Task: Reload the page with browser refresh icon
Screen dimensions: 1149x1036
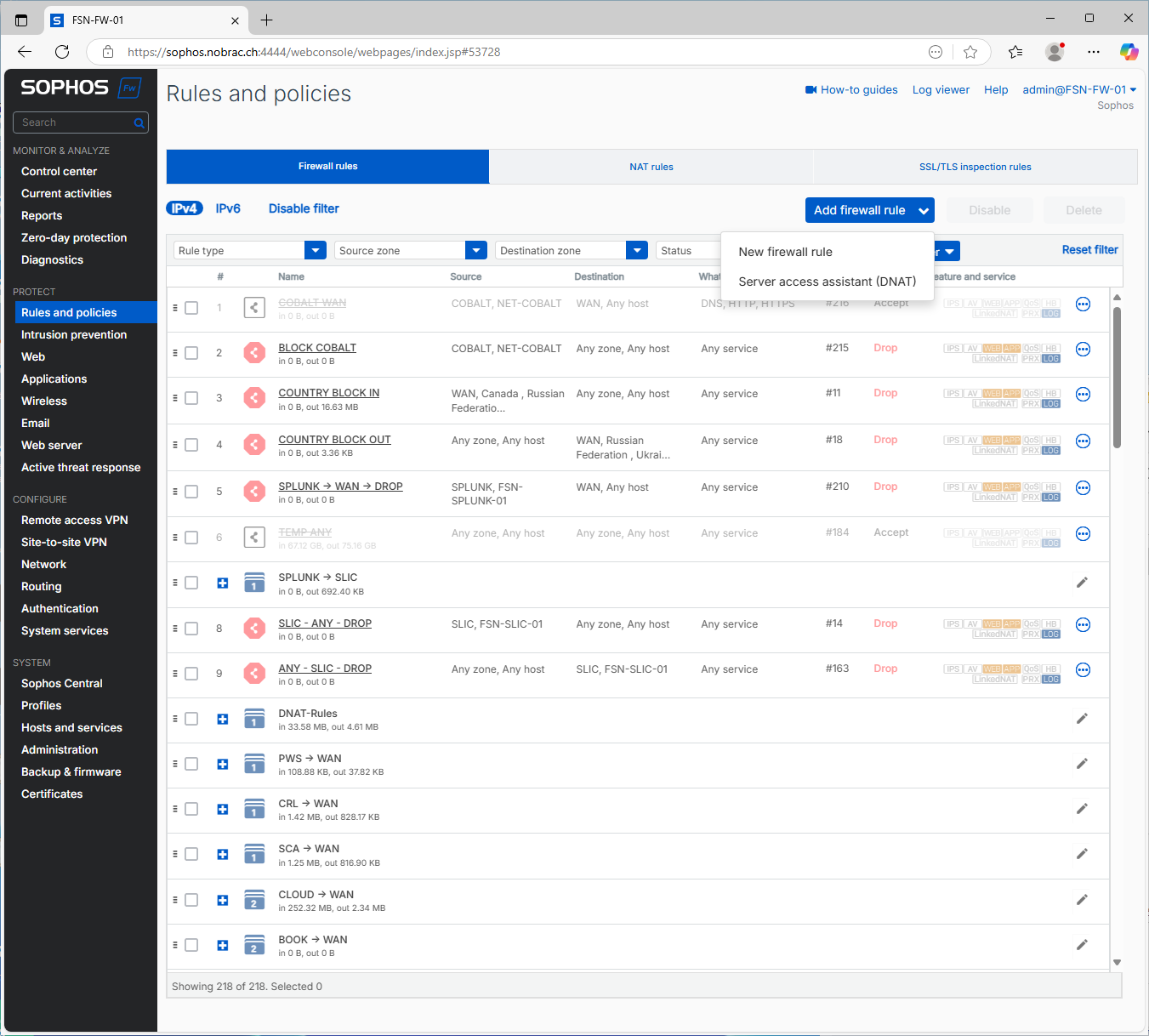Action: [x=62, y=52]
